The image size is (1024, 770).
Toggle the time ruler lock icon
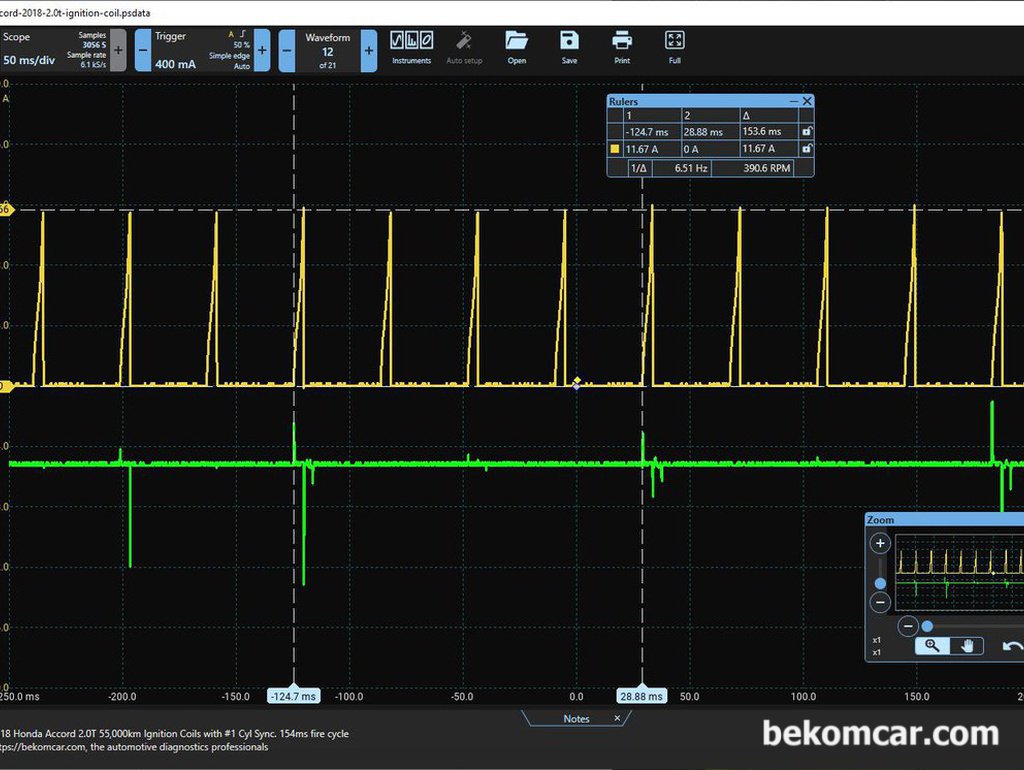[x=807, y=131]
